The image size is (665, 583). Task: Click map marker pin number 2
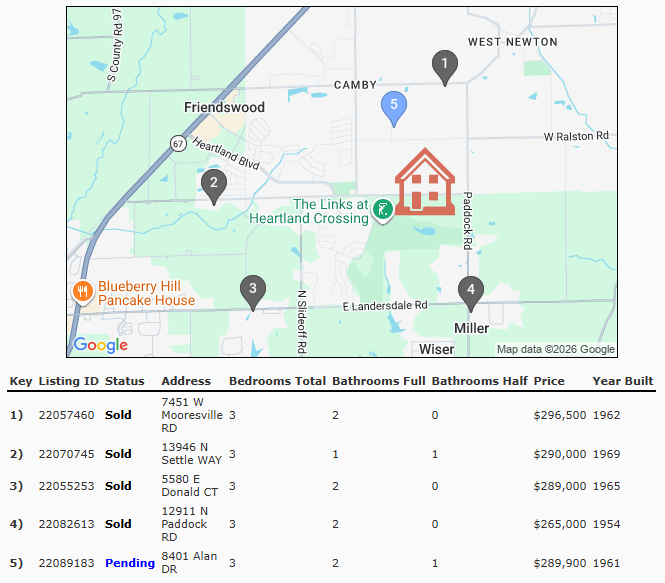point(214,187)
